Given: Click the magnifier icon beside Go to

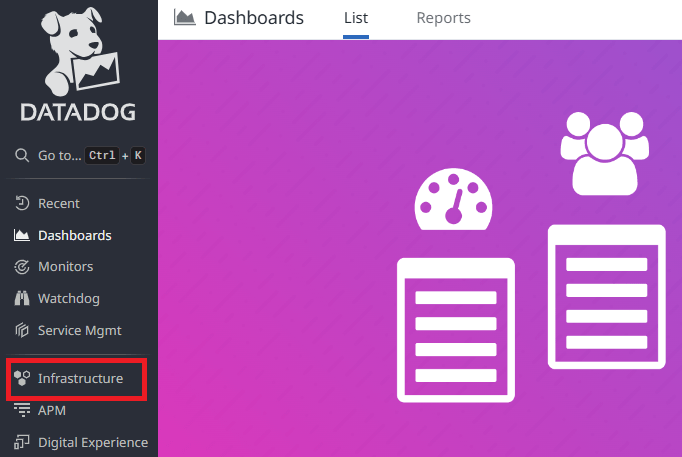Looking at the screenshot, I should (x=21, y=156).
